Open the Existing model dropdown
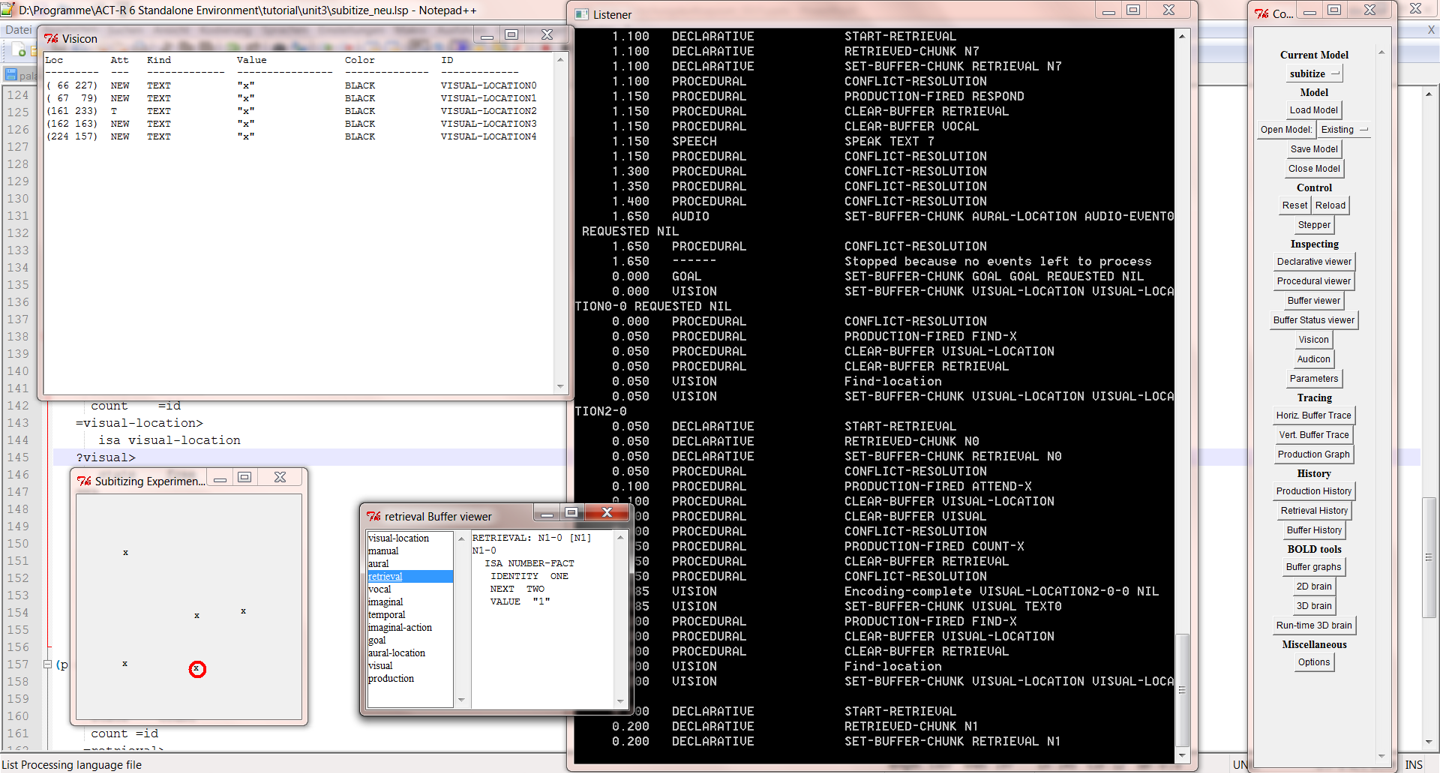This screenshot has width=1440, height=773. pos(1343,130)
